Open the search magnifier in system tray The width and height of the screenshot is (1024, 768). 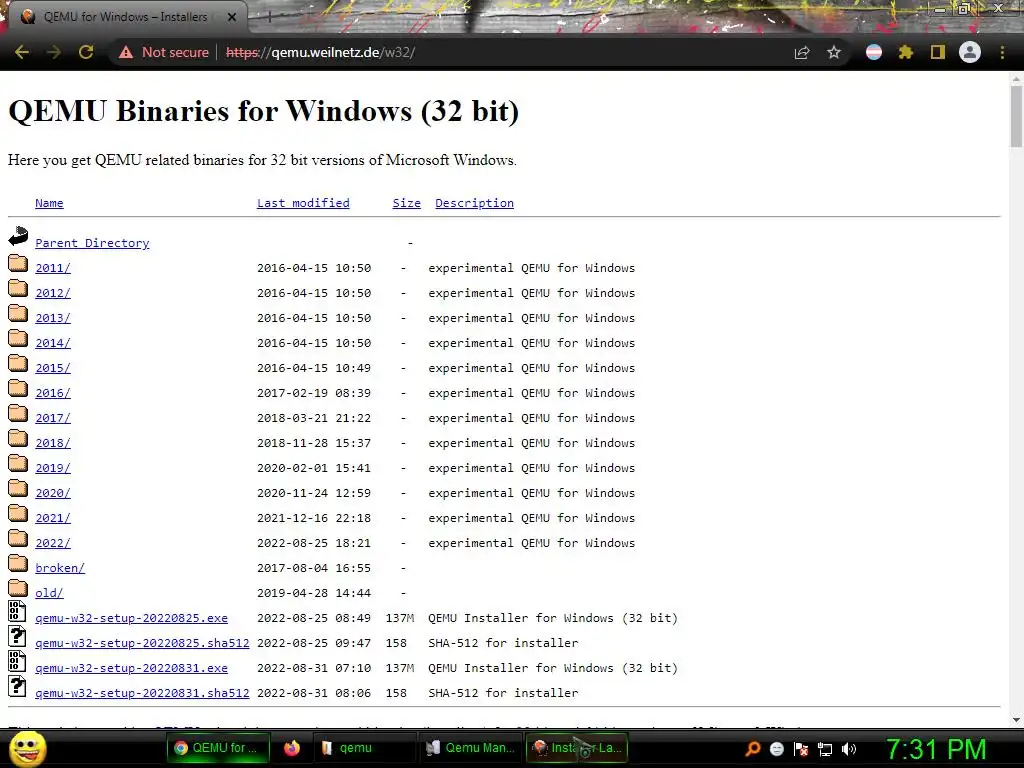point(752,748)
